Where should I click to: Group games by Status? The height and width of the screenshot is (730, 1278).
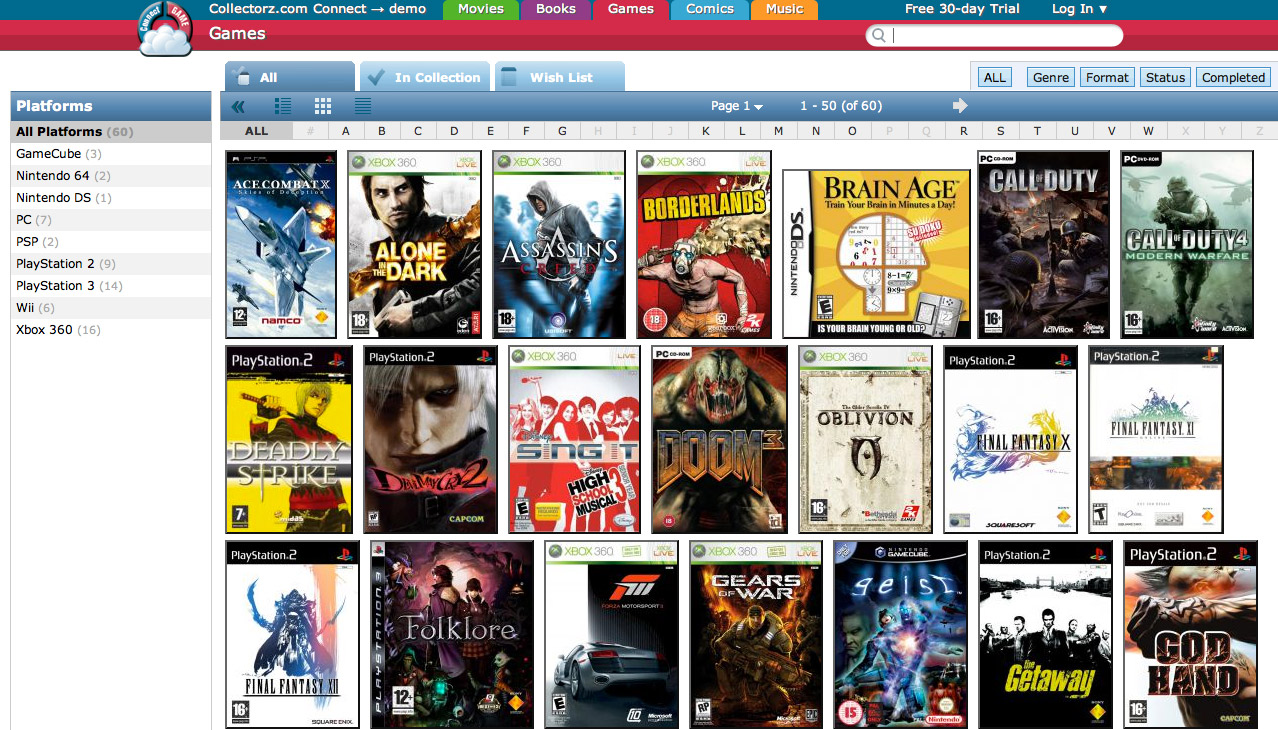[1165, 77]
